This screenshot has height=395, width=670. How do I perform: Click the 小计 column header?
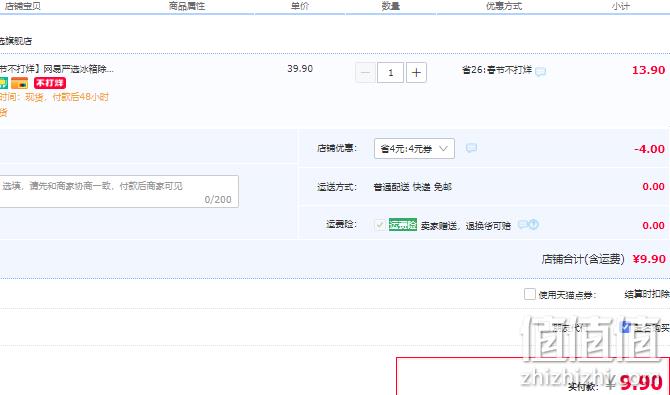[x=620, y=6]
